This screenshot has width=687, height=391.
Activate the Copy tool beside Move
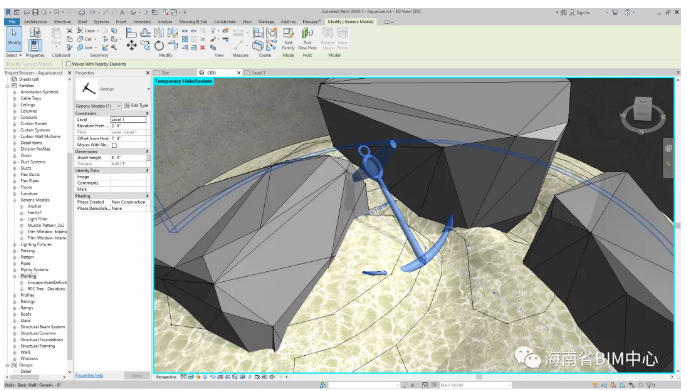(145, 45)
